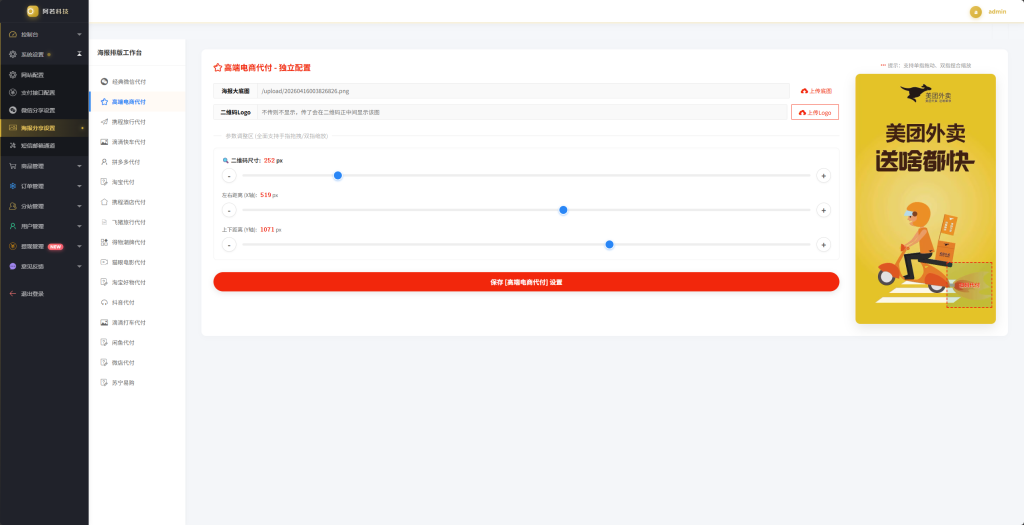1024x525 pixels.
Task: Click the 高端电商代付 heading star icon
Action: point(218,67)
